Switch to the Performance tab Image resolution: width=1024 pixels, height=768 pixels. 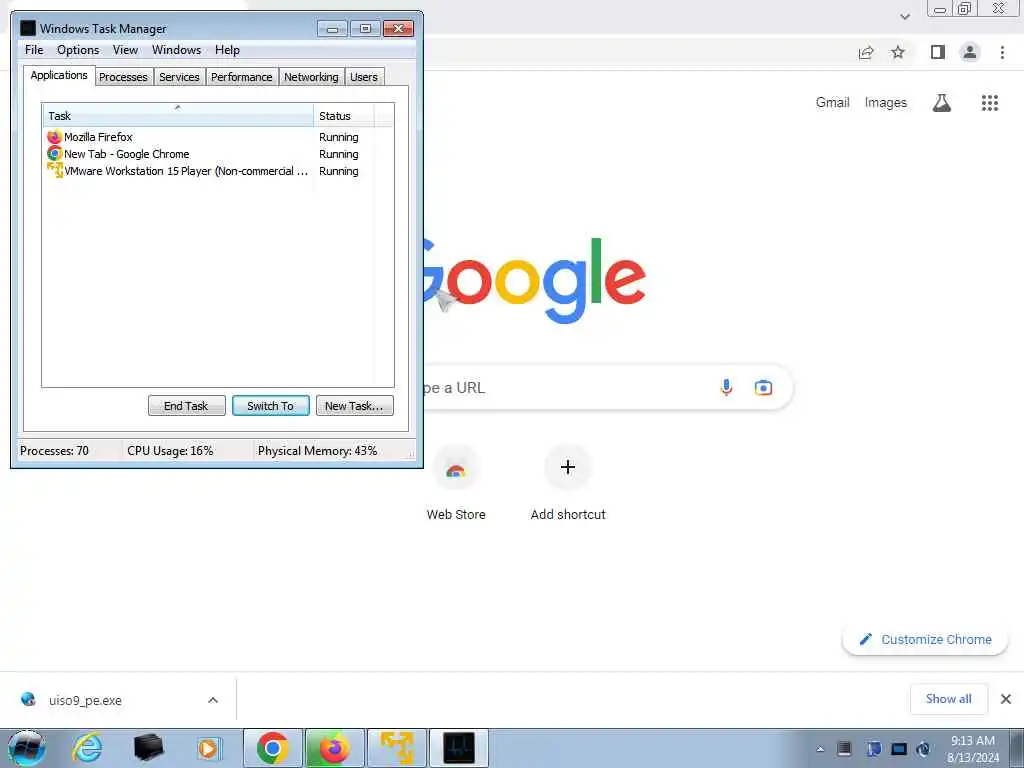242,77
